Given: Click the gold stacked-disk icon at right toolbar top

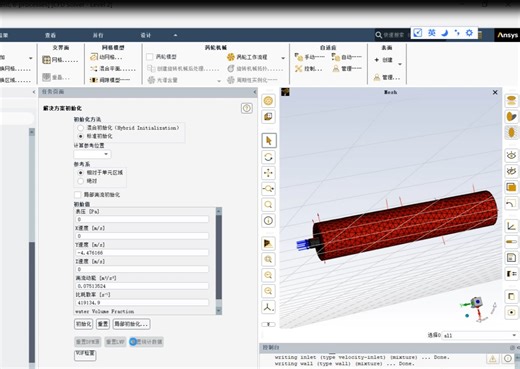Looking at the screenshot, I should coord(511,100).
